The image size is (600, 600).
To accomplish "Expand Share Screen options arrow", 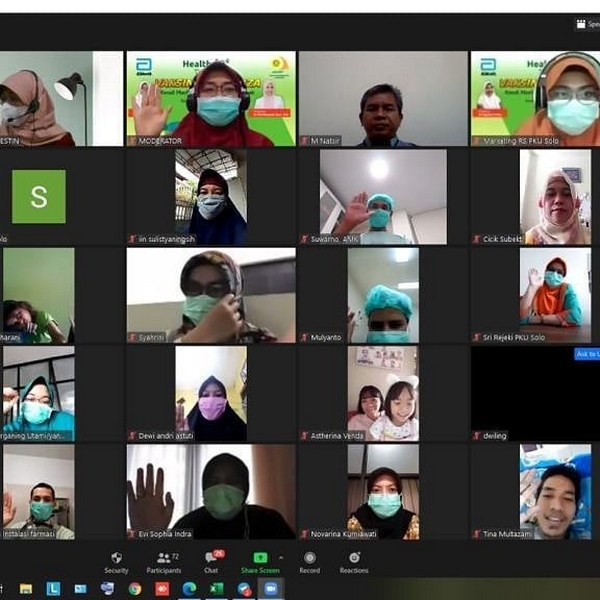I will (281, 557).
